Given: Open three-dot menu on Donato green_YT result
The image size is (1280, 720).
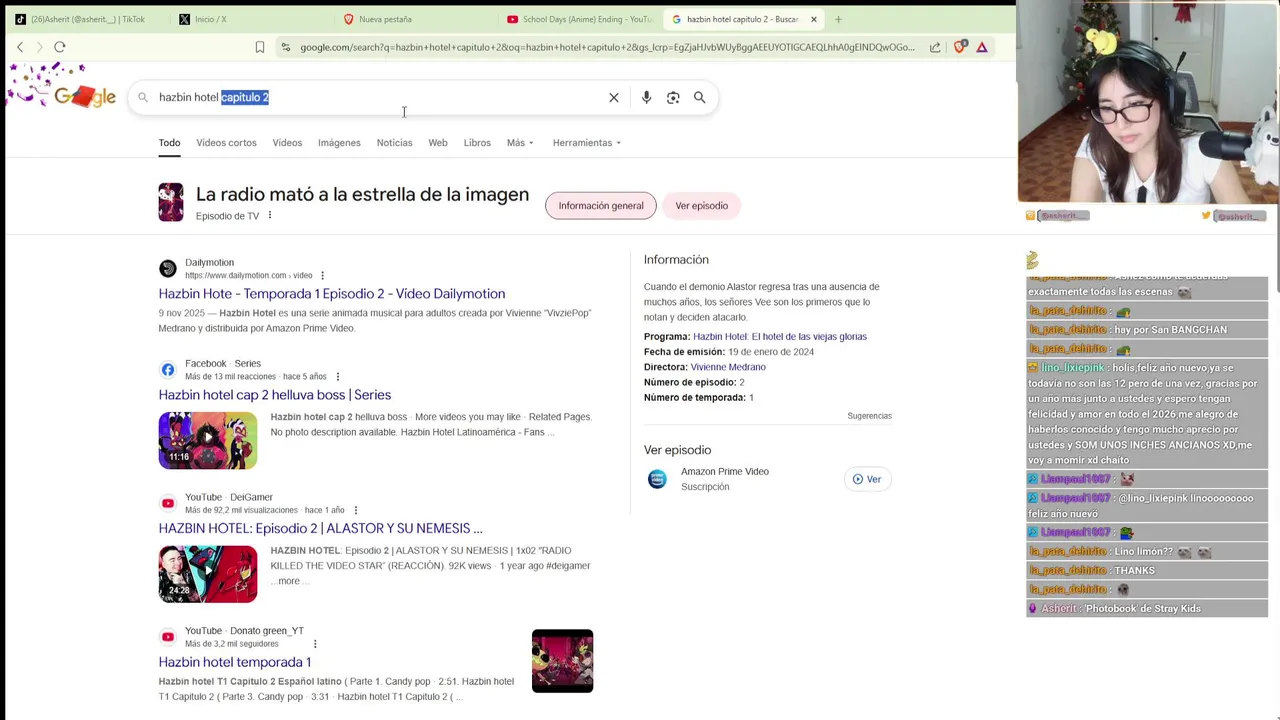Looking at the screenshot, I should (315, 644).
